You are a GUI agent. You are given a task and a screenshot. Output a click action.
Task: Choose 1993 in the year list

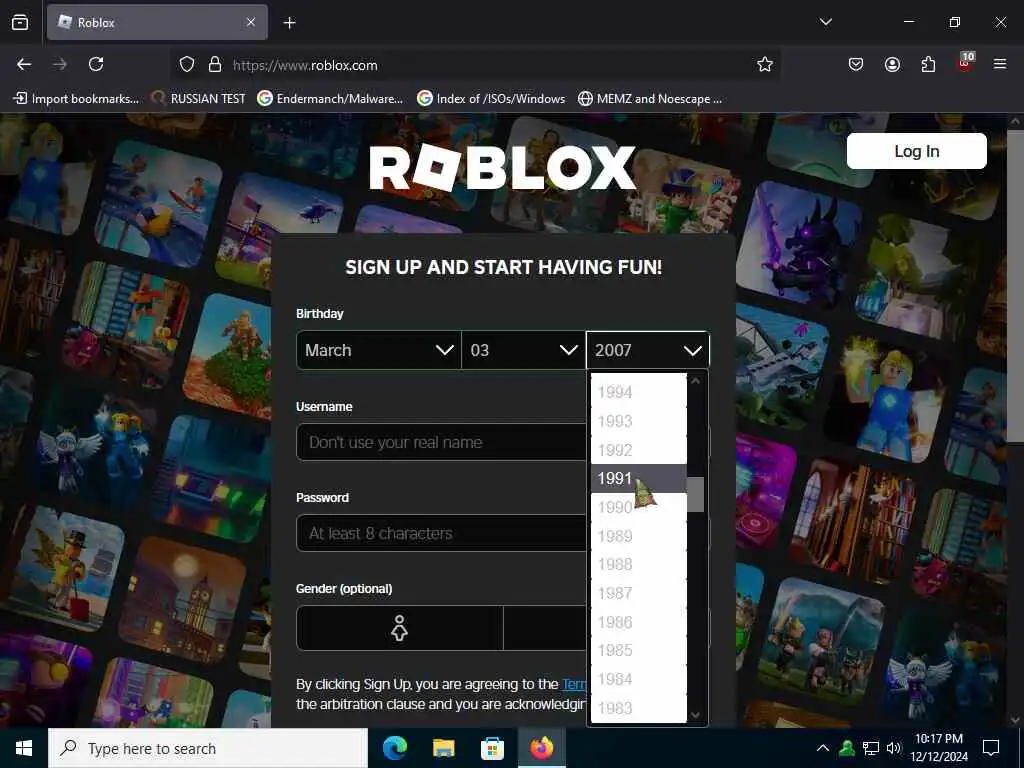[x=639, y=421]
